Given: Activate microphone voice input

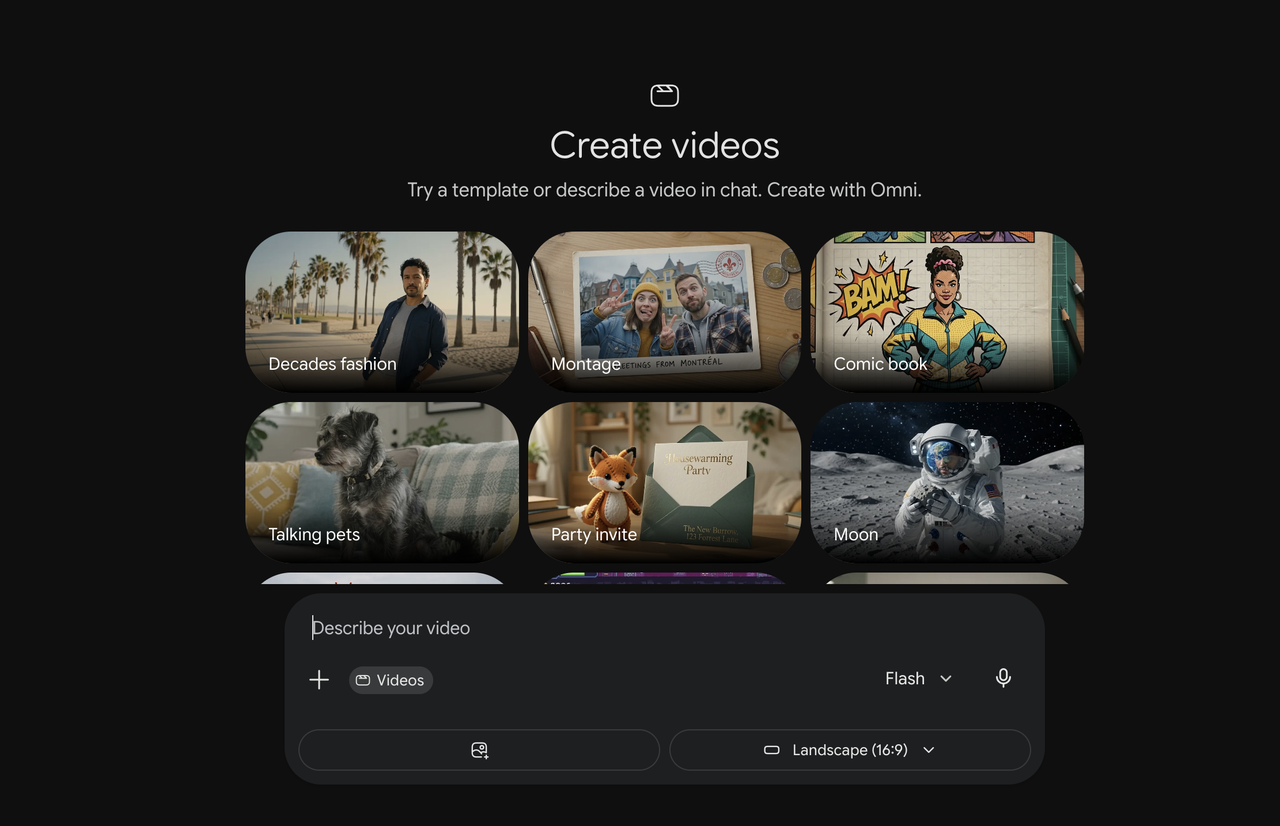Looking at the screenshot, I should point(1003,678).
